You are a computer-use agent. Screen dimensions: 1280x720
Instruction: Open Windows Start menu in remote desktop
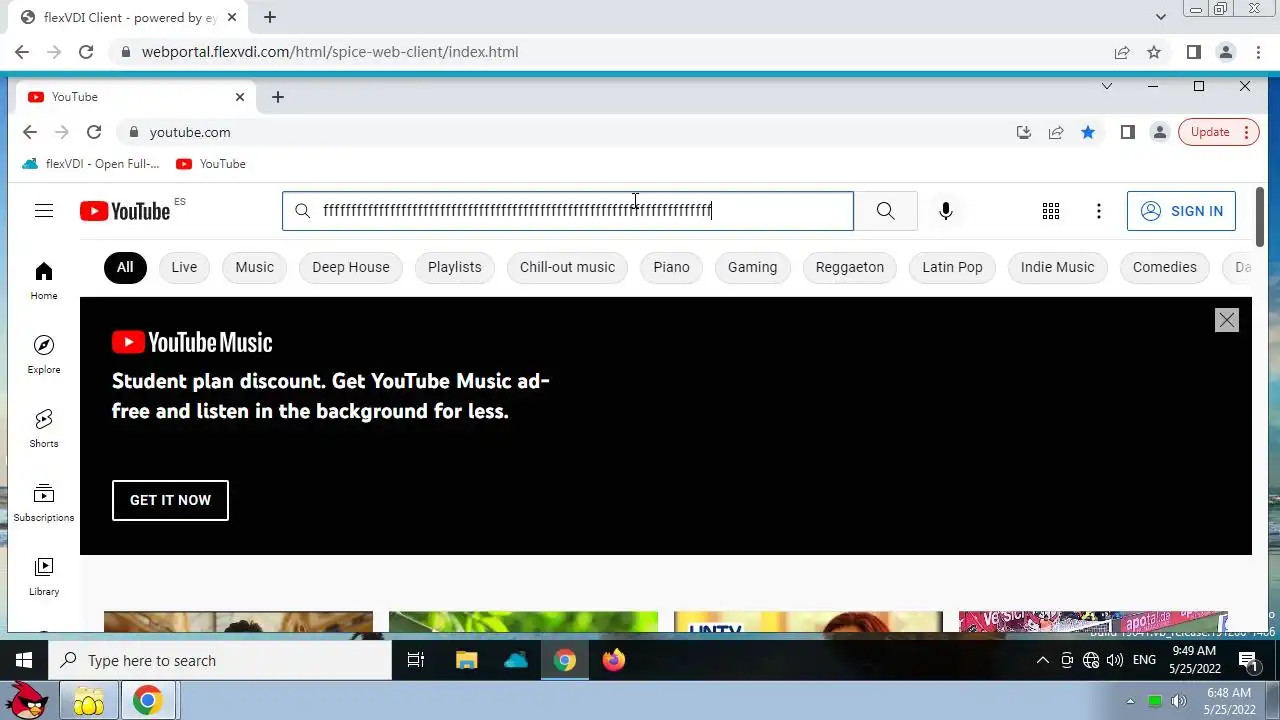point(24,660)
